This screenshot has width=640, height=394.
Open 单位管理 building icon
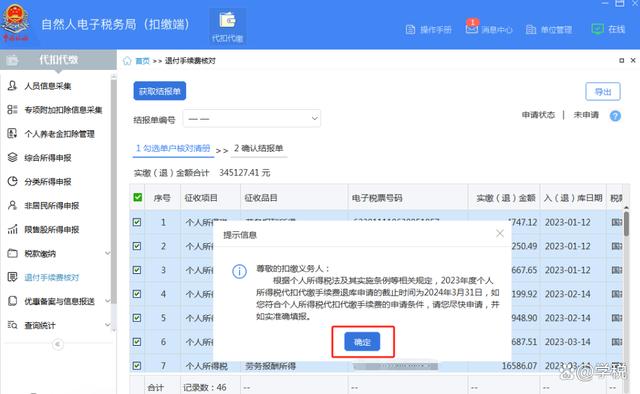pyautogui.click(x=531, y=29)
